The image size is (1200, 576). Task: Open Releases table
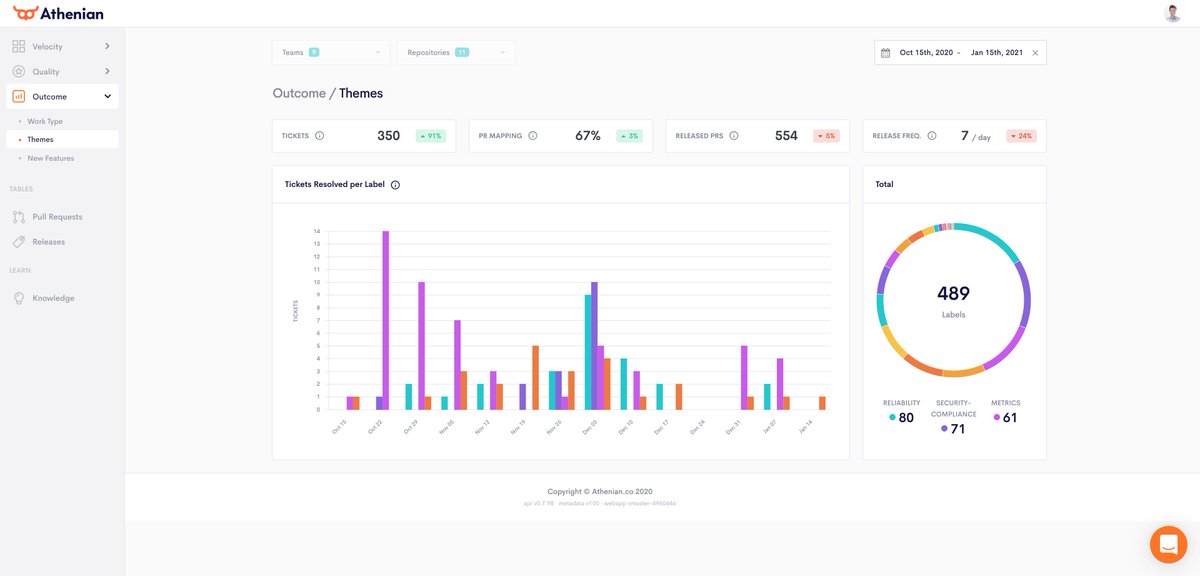pos(48,242)
